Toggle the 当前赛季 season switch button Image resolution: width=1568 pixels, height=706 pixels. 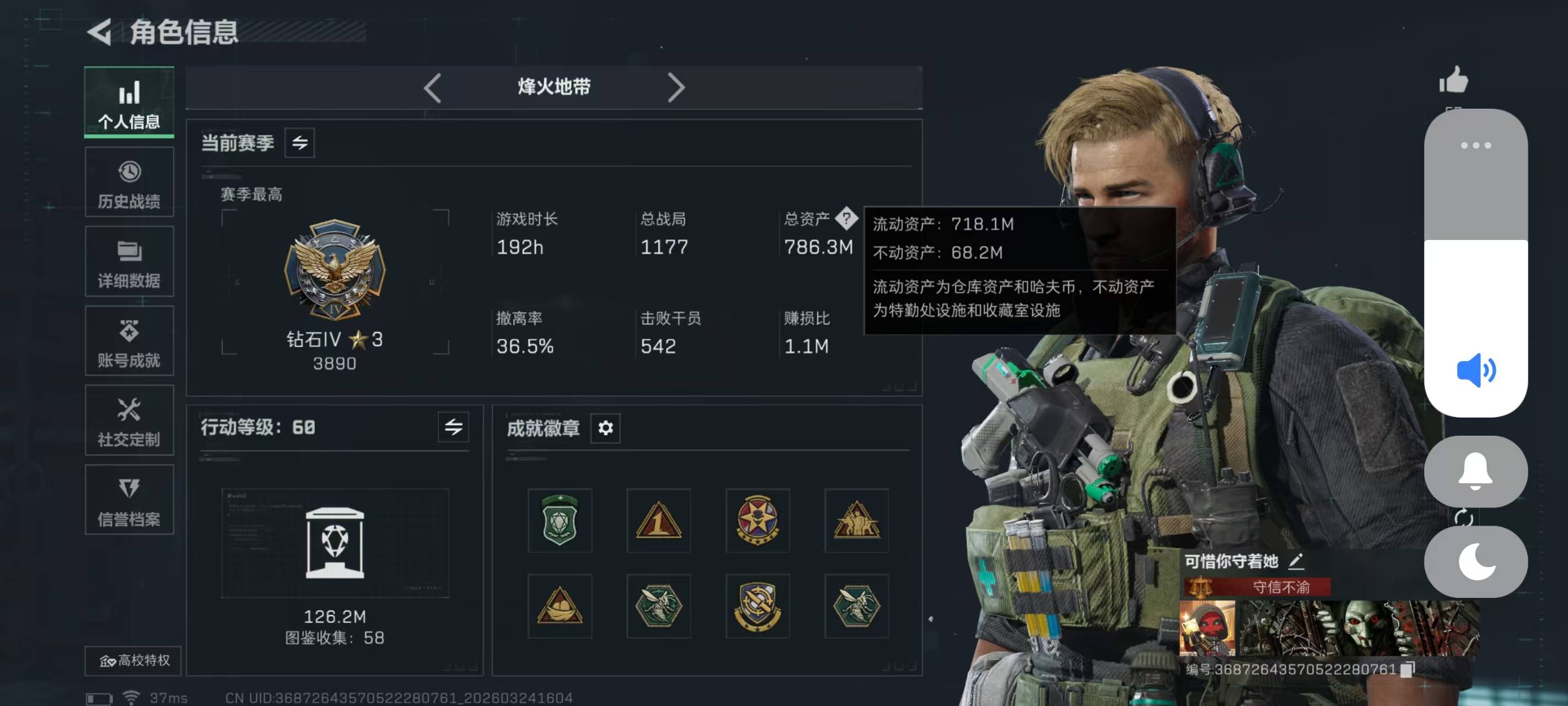pyautogui.click(x=299, y=142)
